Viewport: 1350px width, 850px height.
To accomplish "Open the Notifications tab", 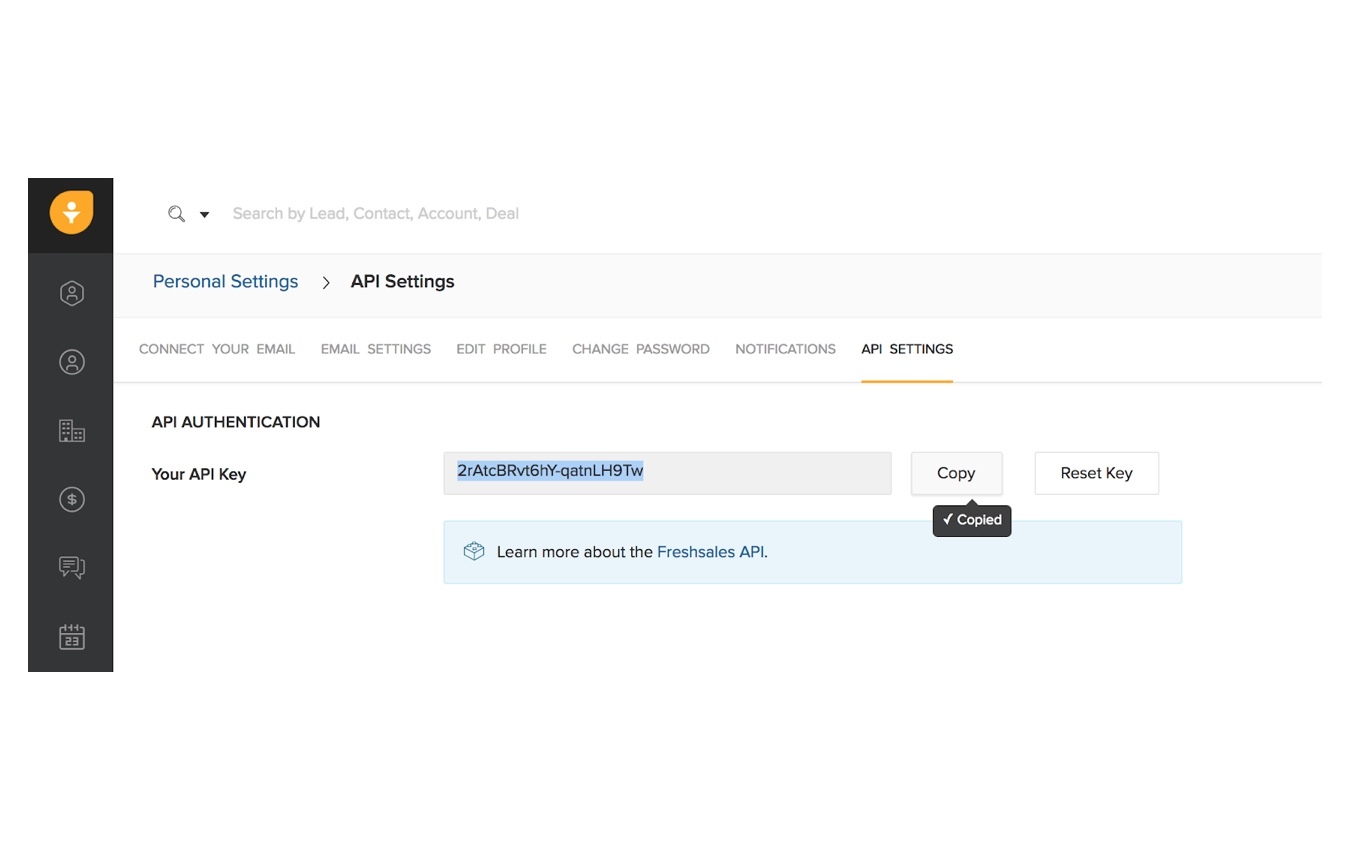I will click(785, 349).
